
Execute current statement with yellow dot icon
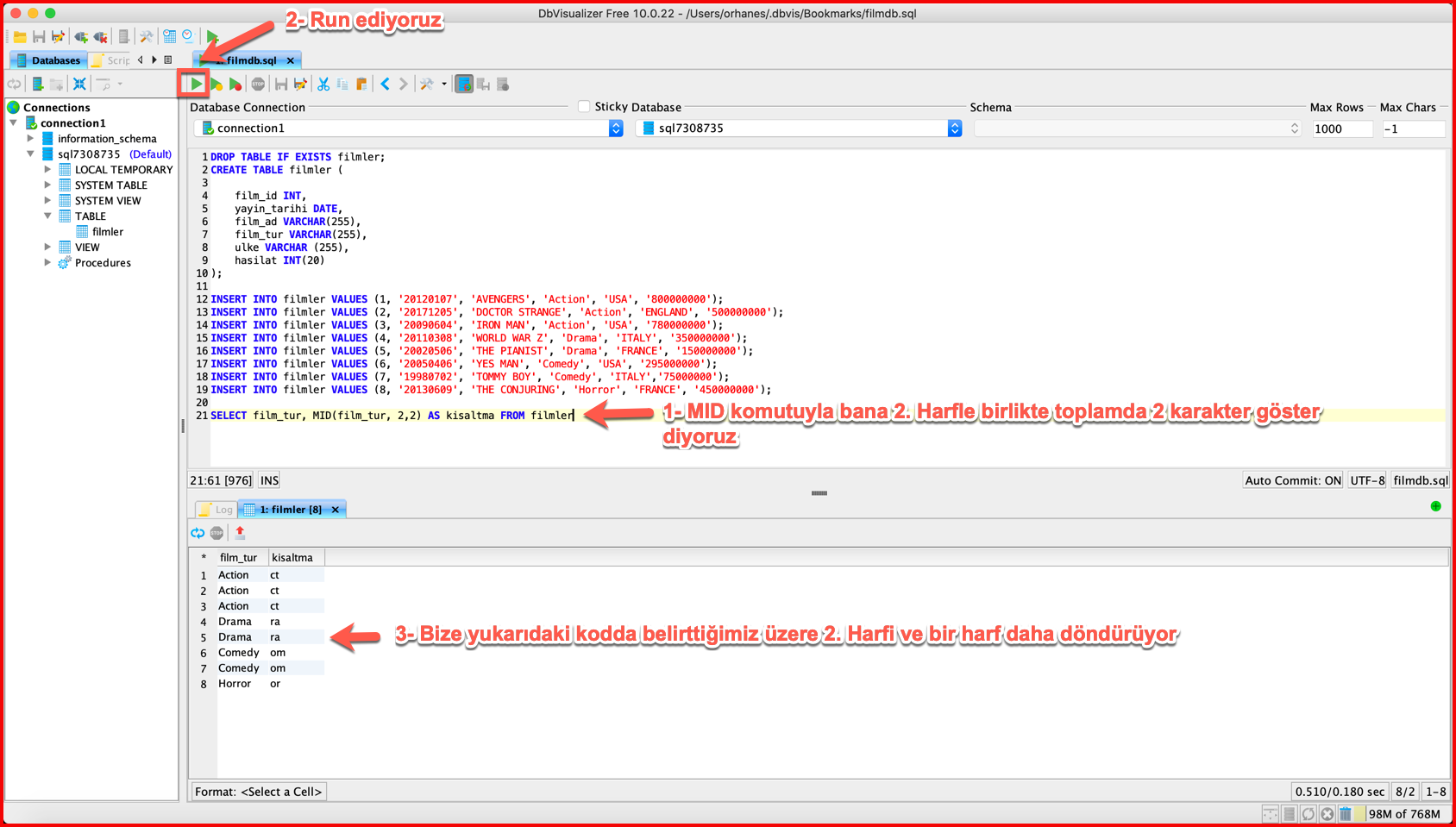pyautogui.click(x=217, y=85)
